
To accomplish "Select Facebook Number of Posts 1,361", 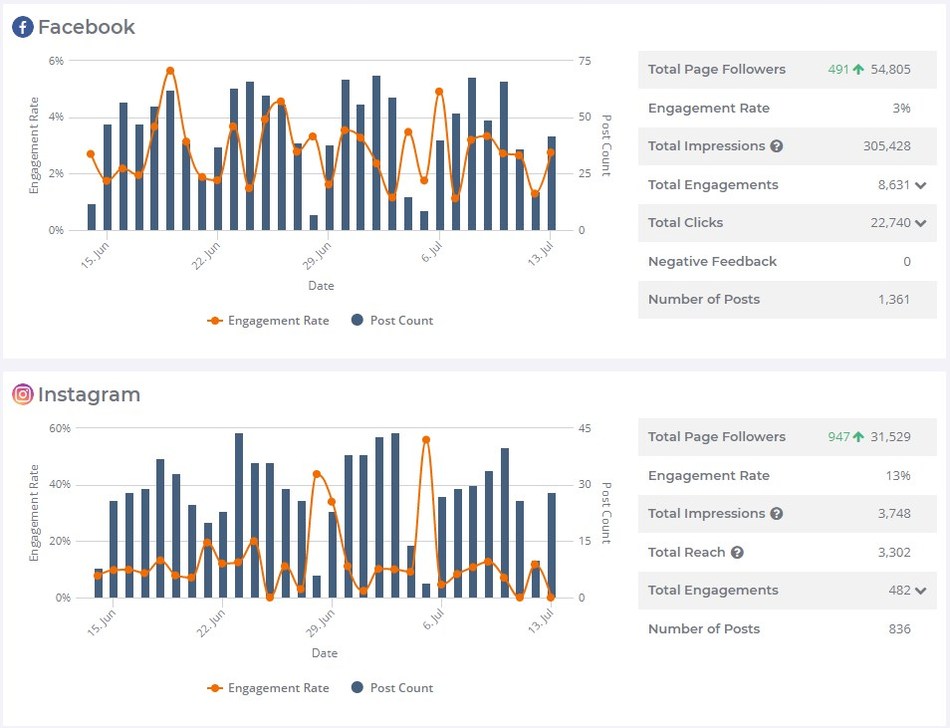I will (894, 299).
